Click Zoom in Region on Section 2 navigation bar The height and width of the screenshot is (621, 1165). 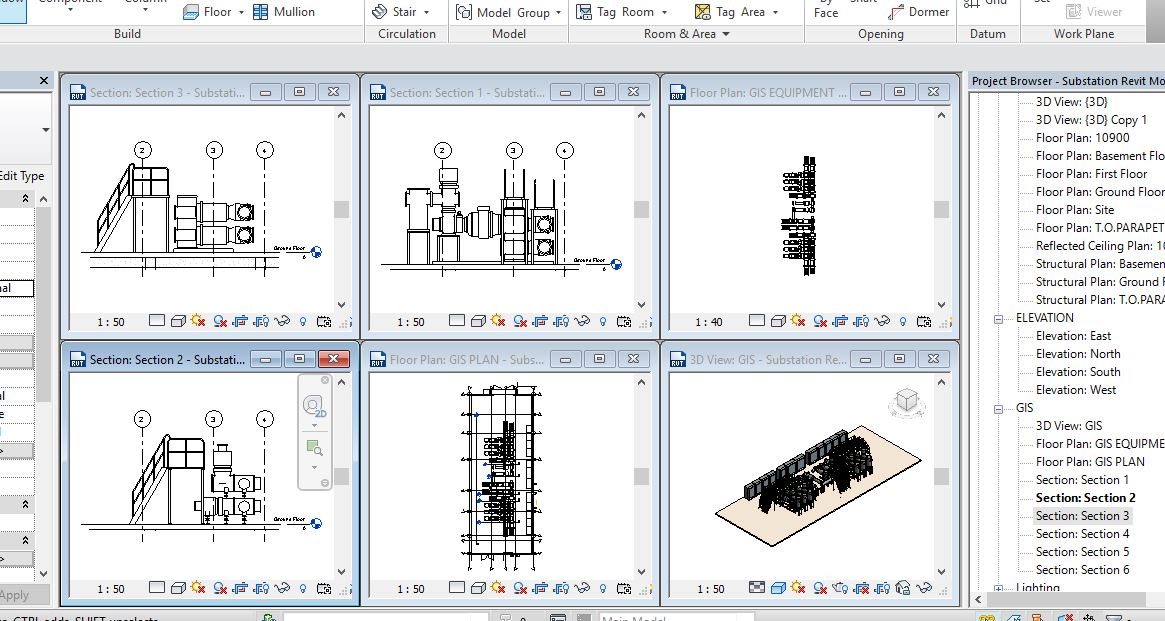314,447
